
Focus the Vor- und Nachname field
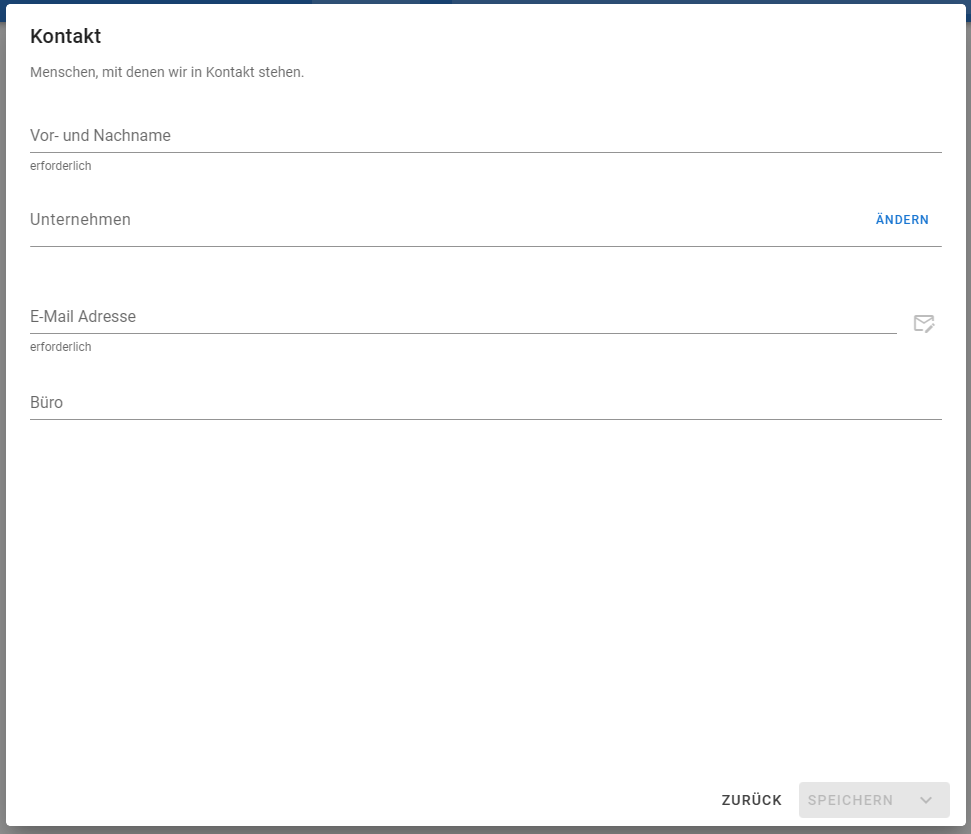[x=486, y=136]
